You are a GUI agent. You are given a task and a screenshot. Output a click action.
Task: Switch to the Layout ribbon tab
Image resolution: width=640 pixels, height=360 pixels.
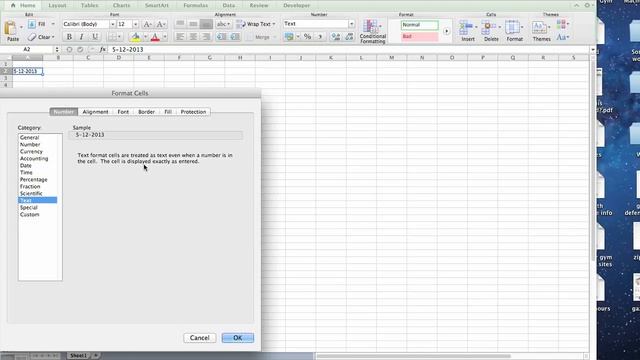point(57,5)
